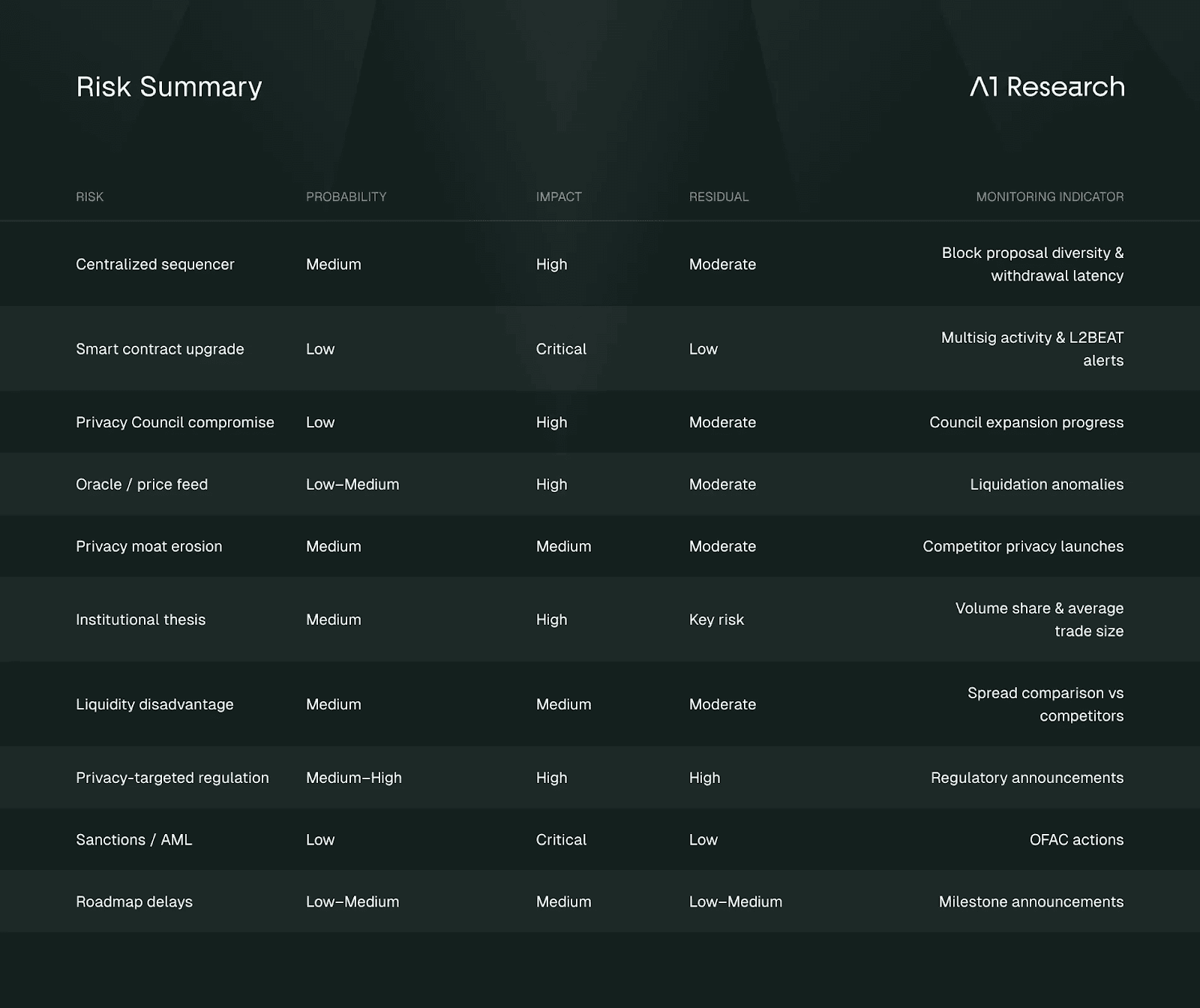Select Moderate residual in Privacy Council compromise row
Viewport: 1200px width, 1008px height.
(x=722, y=422)
